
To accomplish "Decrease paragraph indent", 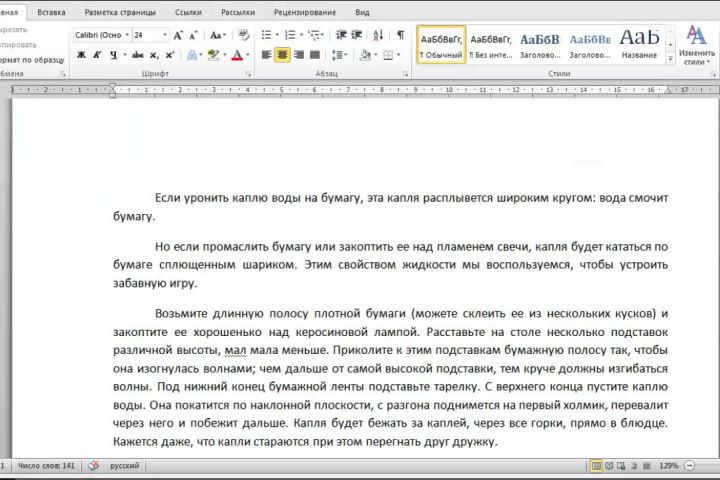I will click(x=341, y=35).
